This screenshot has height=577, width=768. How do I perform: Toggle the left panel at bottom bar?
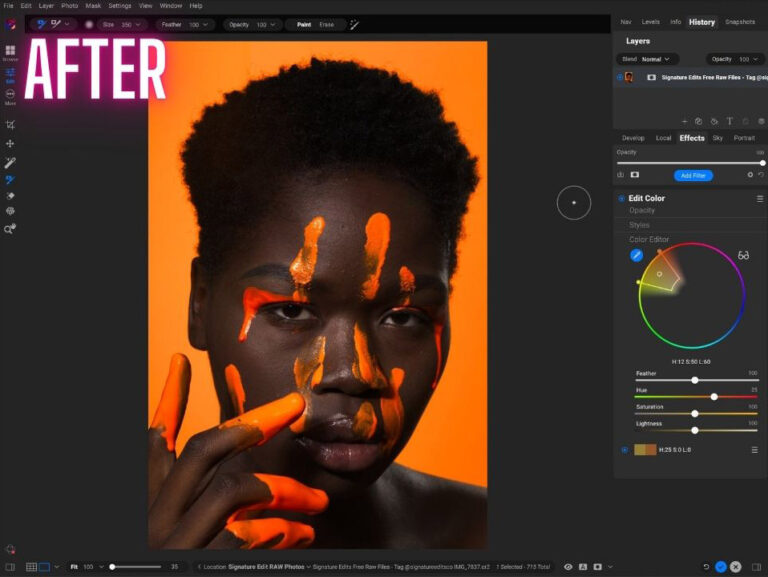[x=10, y=567]
